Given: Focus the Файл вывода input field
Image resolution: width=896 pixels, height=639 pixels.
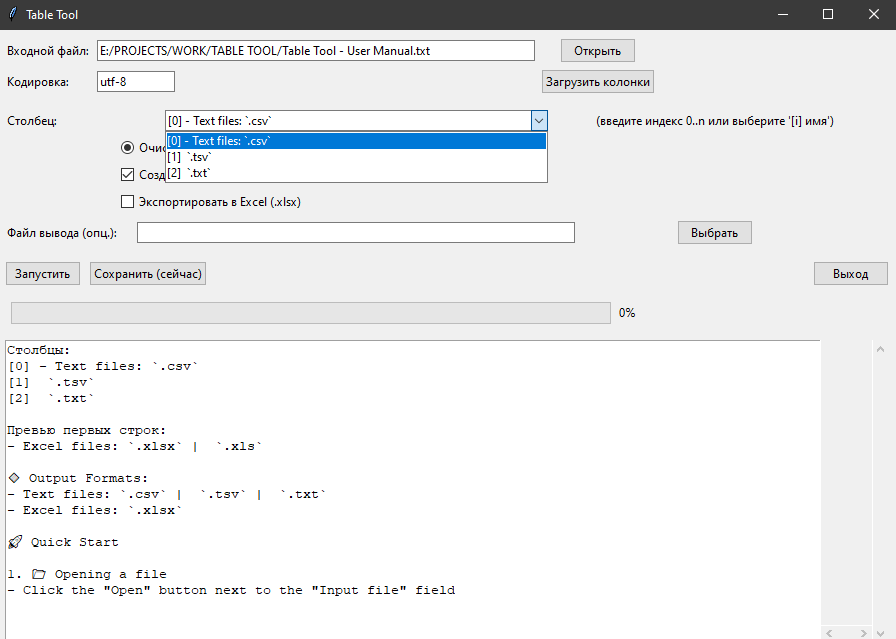Looking at the screenshot, I should tap(355, 233).
